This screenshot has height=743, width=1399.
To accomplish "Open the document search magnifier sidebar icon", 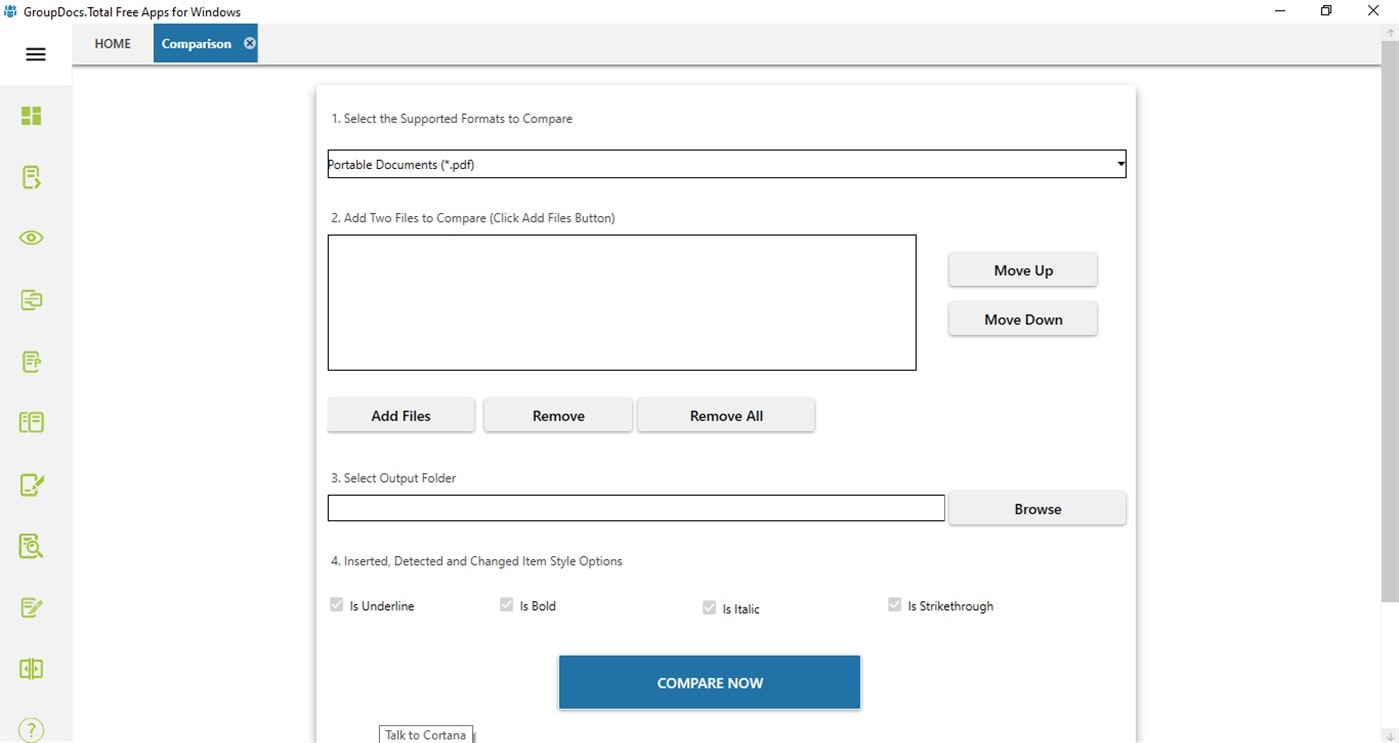I will (32, 546).
